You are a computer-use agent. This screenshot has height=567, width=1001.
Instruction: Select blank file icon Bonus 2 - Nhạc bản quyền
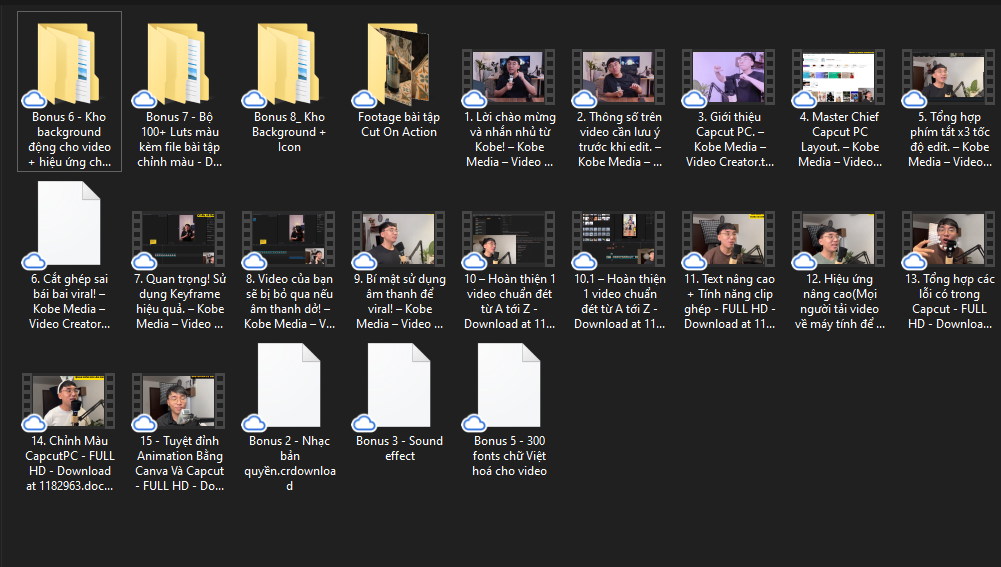pyautogui.click(x=289, y=385)
